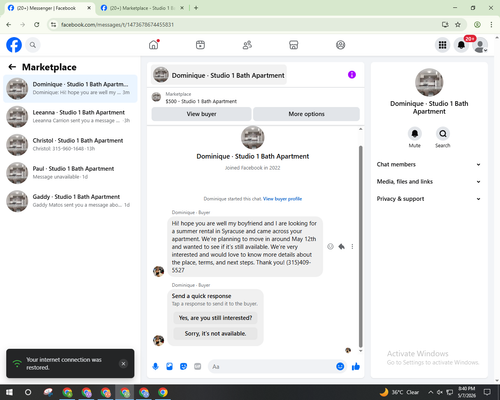The height and width of the screenshot is (400, 500).
Task: Choose a sticker in composer
Action: coord(183,367)
